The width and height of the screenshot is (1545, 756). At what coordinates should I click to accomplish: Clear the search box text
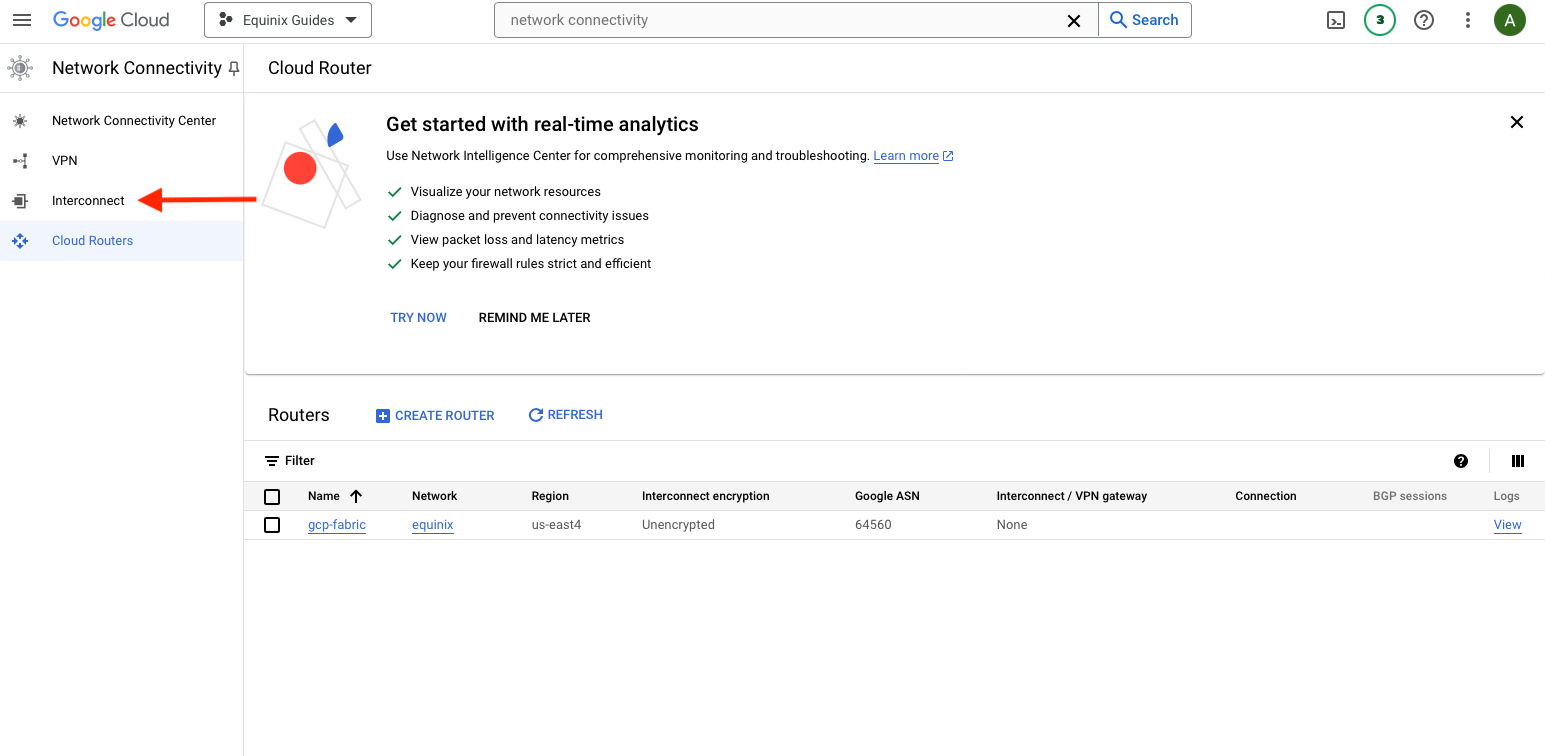[x=1074, y=20]
